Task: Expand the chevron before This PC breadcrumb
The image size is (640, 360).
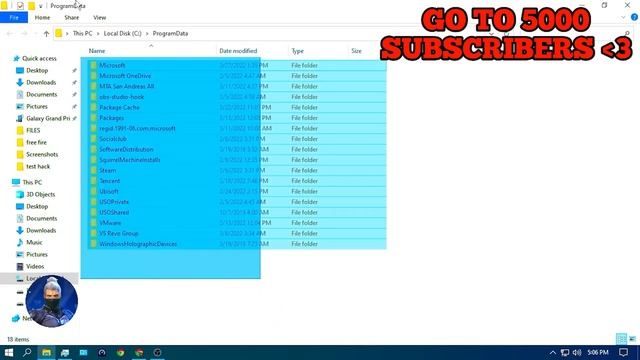Action: (x=67, y=33)
